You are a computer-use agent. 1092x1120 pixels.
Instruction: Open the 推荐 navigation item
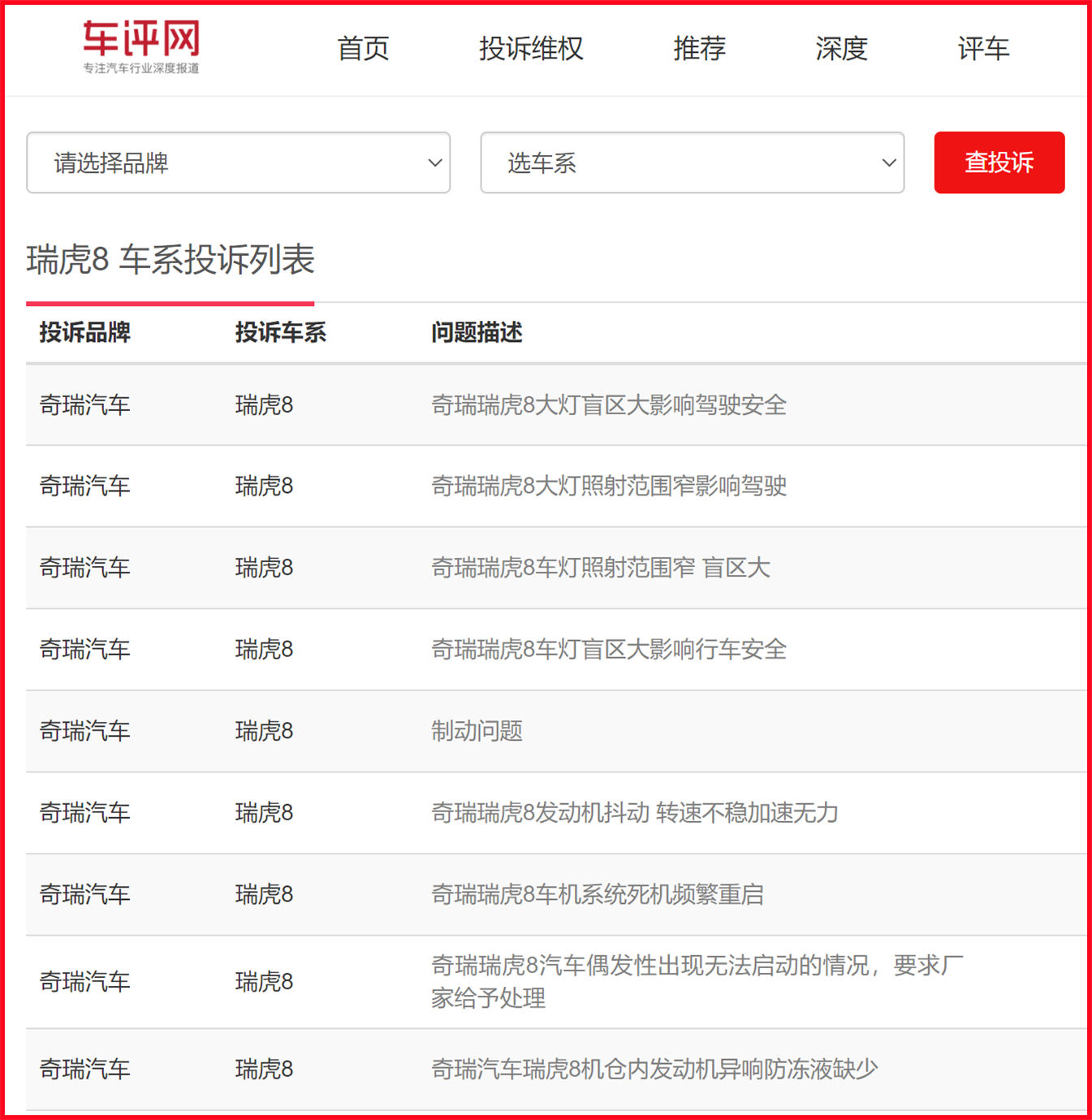[x=699, y=49]
